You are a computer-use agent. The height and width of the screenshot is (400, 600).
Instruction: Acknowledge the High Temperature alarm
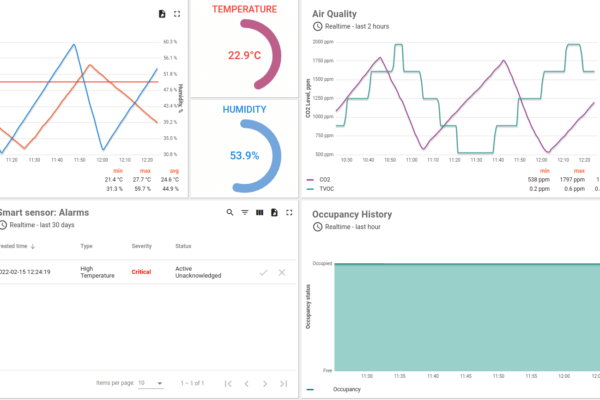point(263,272)
